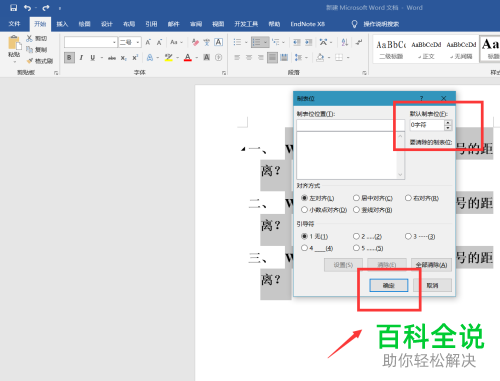The height and width of the screenshot is (381, 500).
Task: Select the center alignment (C) radio button
Action: (x=356, y=198)
